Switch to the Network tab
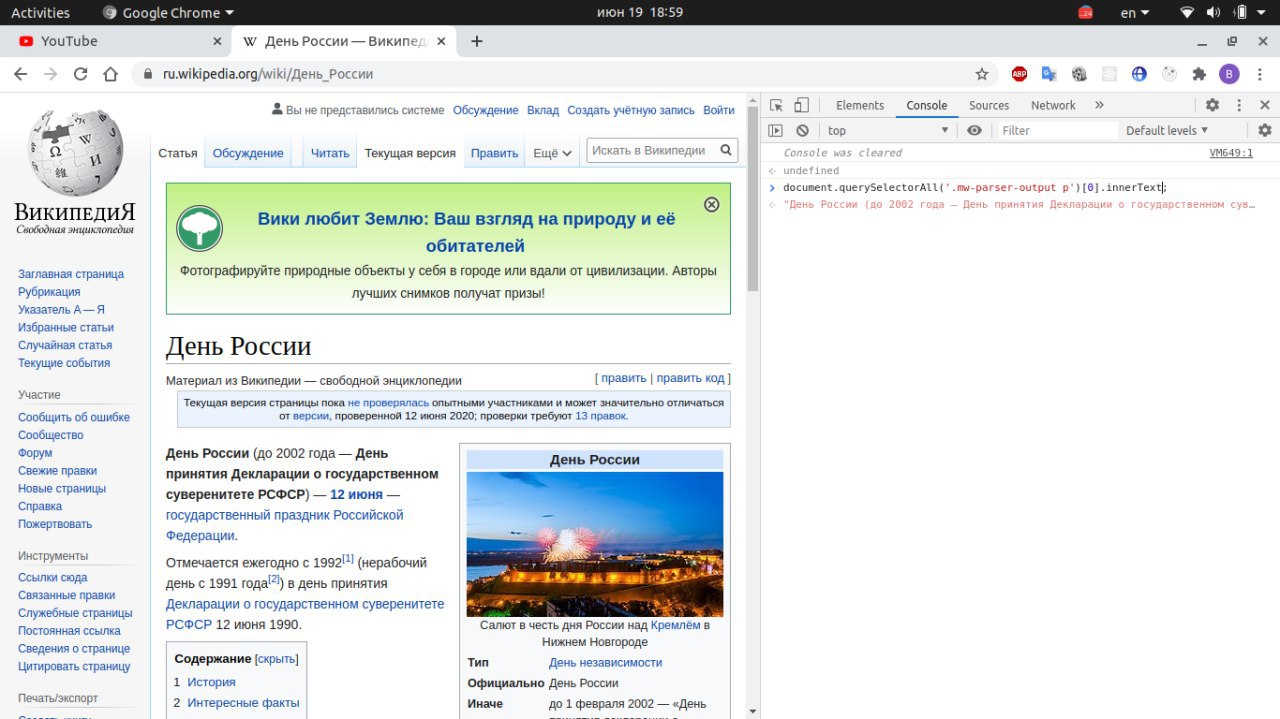Image resolution: width=1280 pixels, height=719 pixels. 1053,105
